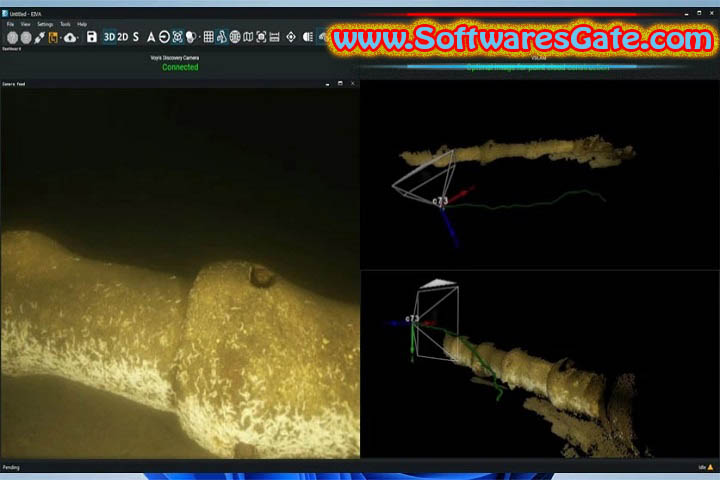Switch to the 3D view mode
This screenshot has height=480, width=720.
(109, 37)
